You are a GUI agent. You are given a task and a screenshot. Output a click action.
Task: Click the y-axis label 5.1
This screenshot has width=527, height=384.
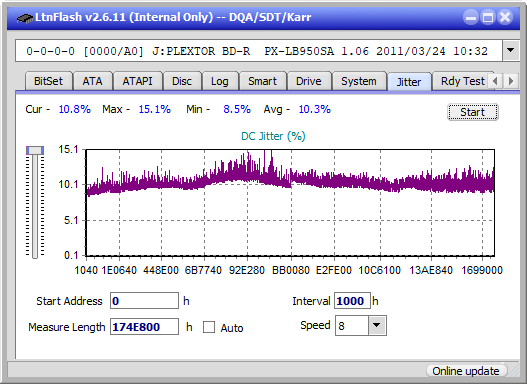[x=71, y=220]
